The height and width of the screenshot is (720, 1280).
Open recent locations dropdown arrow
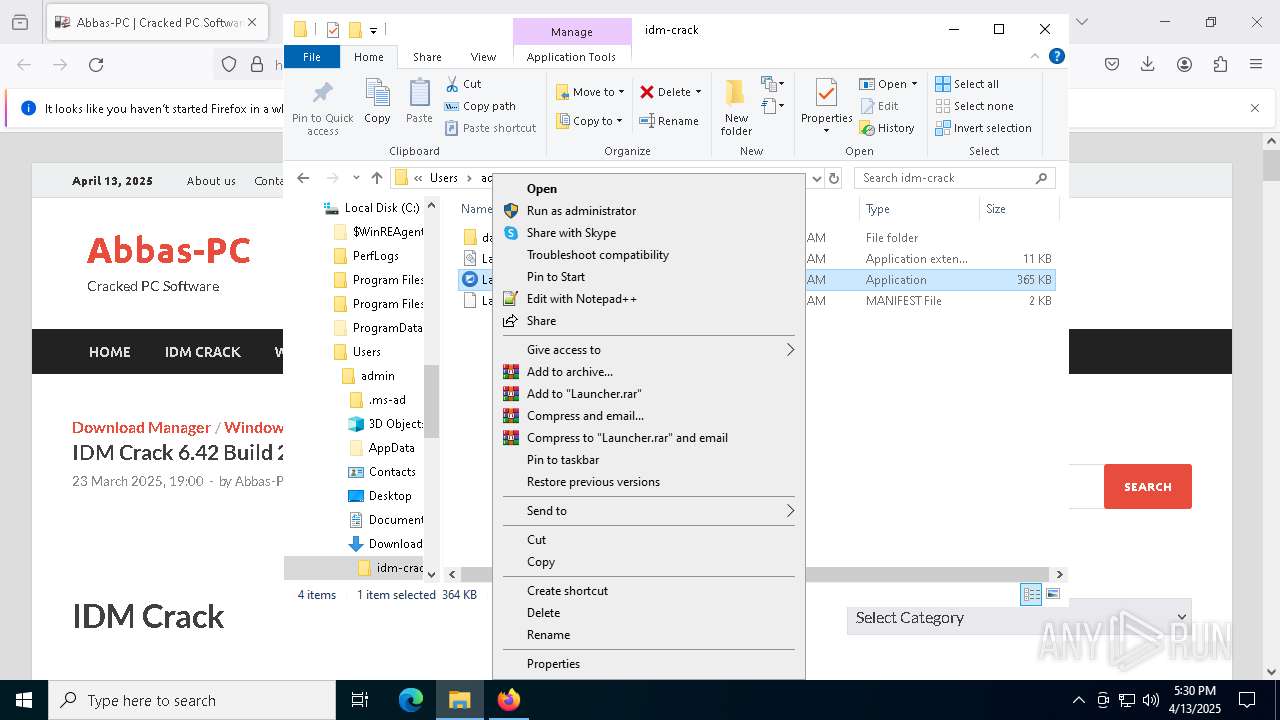[356, 178]
